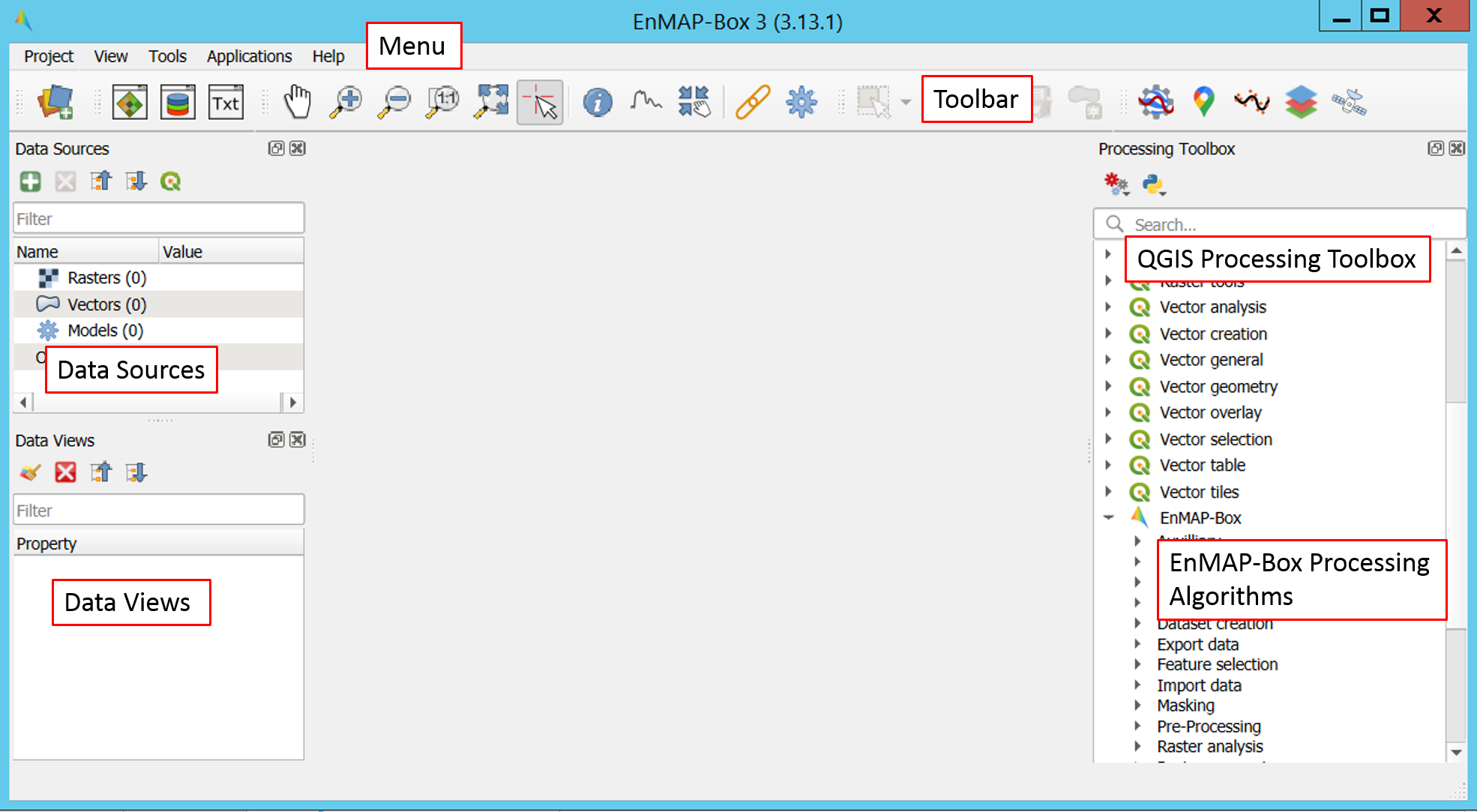Click the red-black wave line icon

(x=1252, y=100)
